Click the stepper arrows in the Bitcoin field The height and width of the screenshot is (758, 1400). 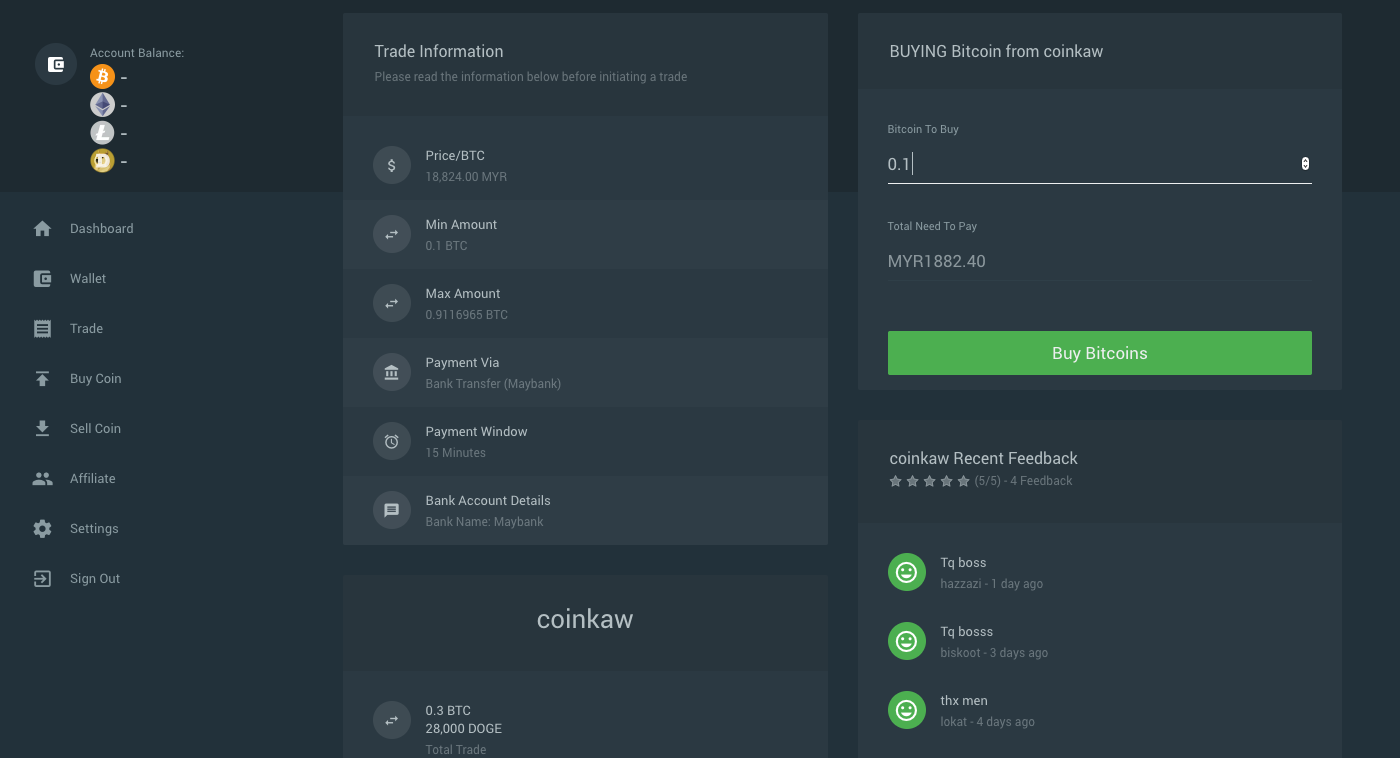pos(1305,164)
